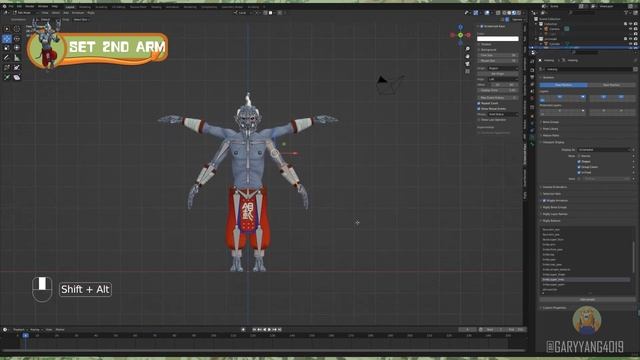This screenshot has height=360, width=640.
Task: Select the Rotate tool
Action: (x=17, y=39)
